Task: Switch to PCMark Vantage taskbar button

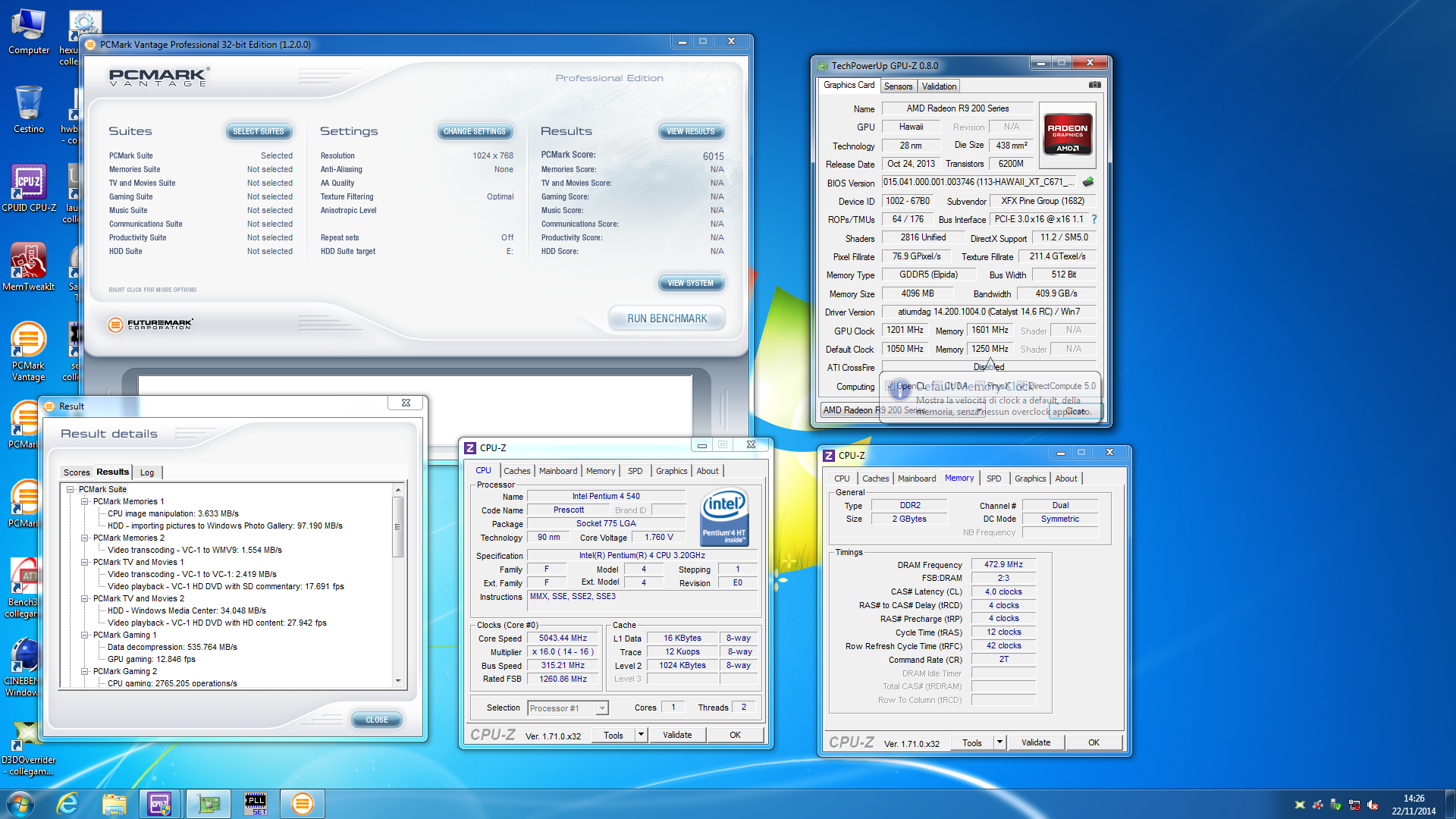Action: point(303,804)
